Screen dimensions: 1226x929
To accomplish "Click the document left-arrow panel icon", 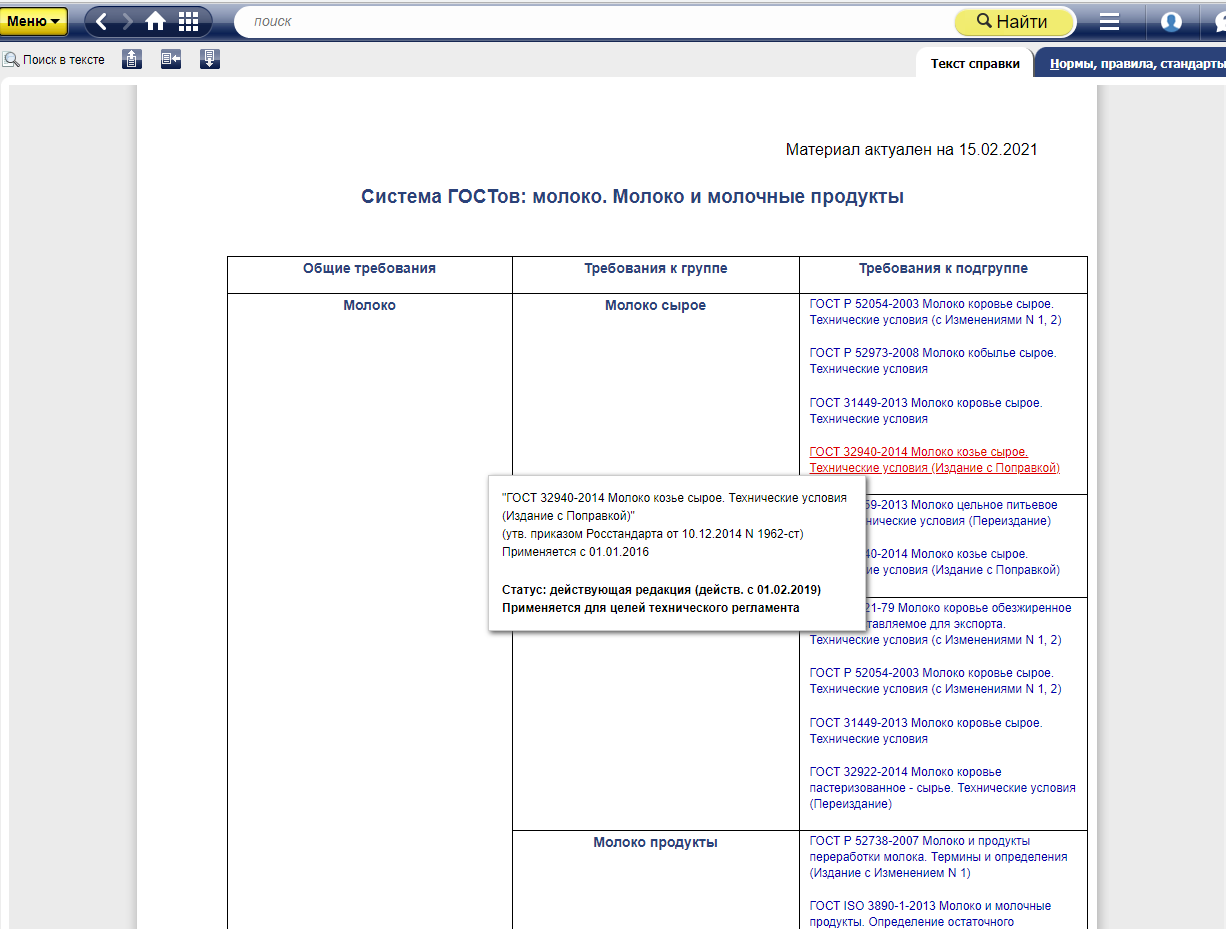I will [171, 60].
